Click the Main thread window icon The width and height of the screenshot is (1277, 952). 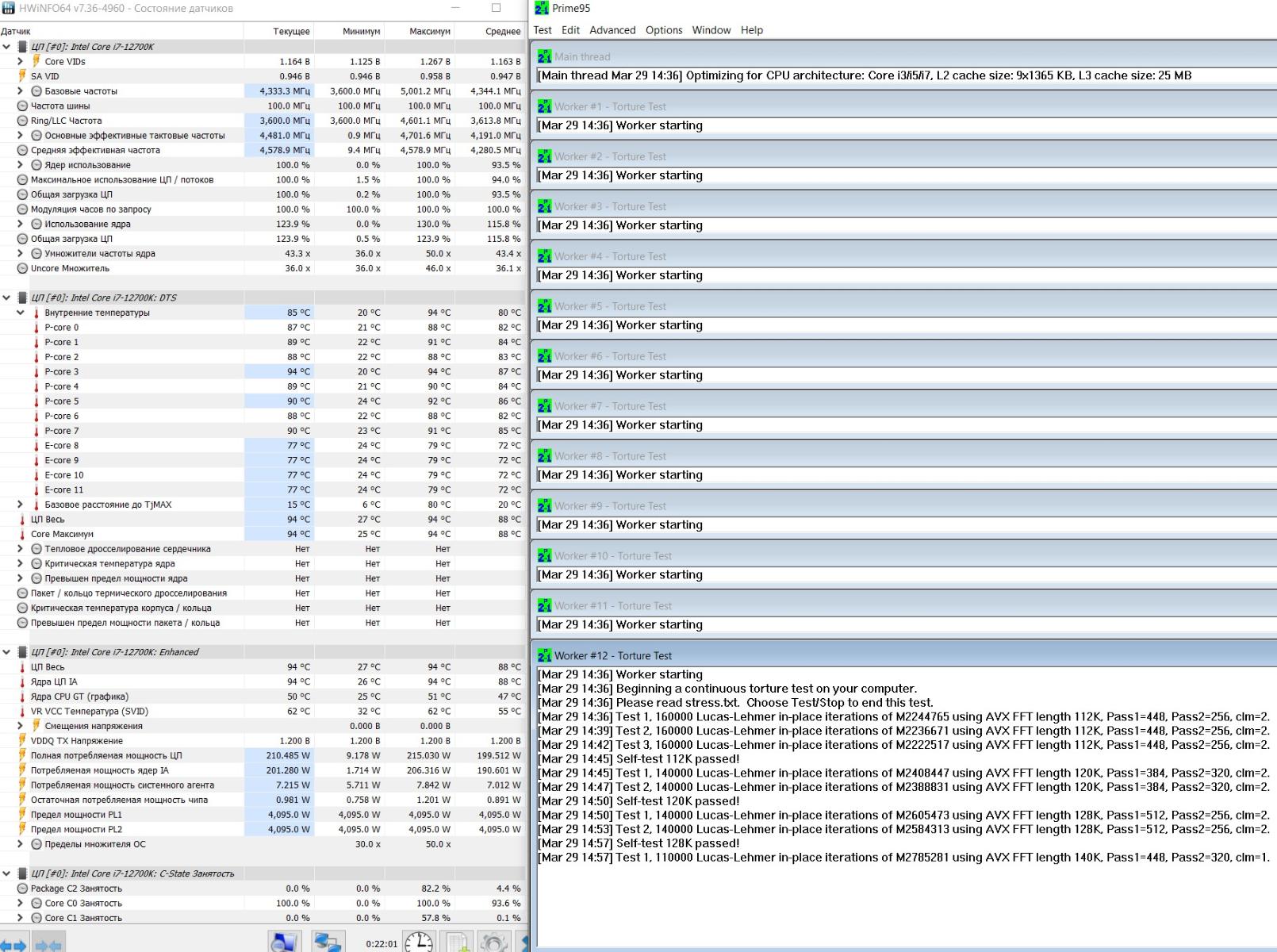click(544, 57)
